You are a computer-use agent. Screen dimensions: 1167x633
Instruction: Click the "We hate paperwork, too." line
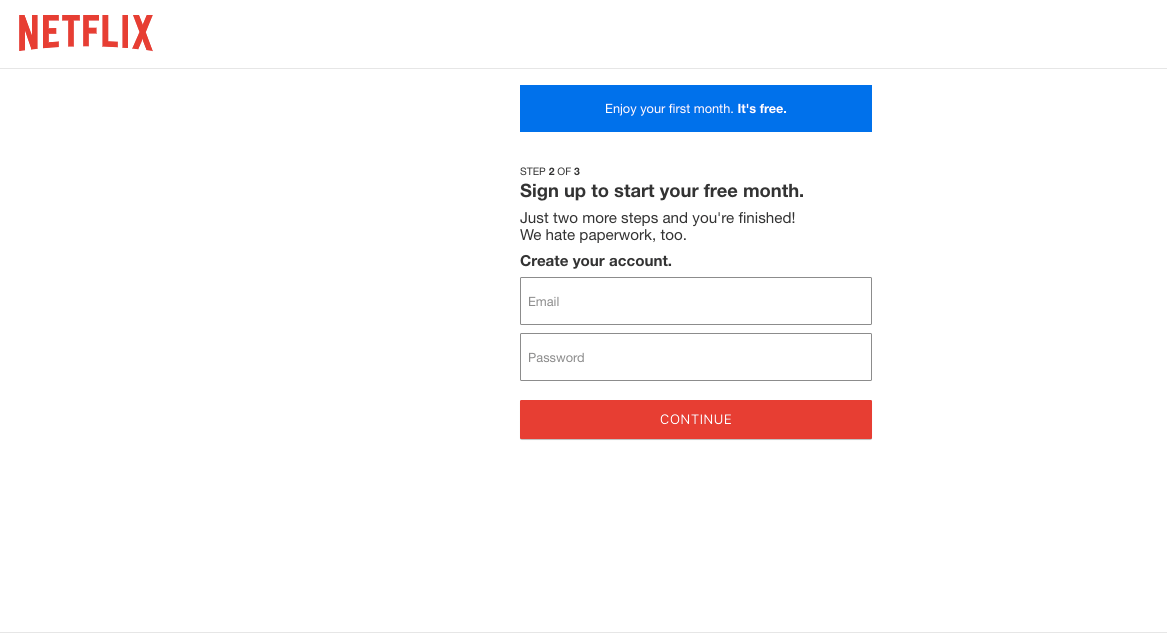(603, 236)
